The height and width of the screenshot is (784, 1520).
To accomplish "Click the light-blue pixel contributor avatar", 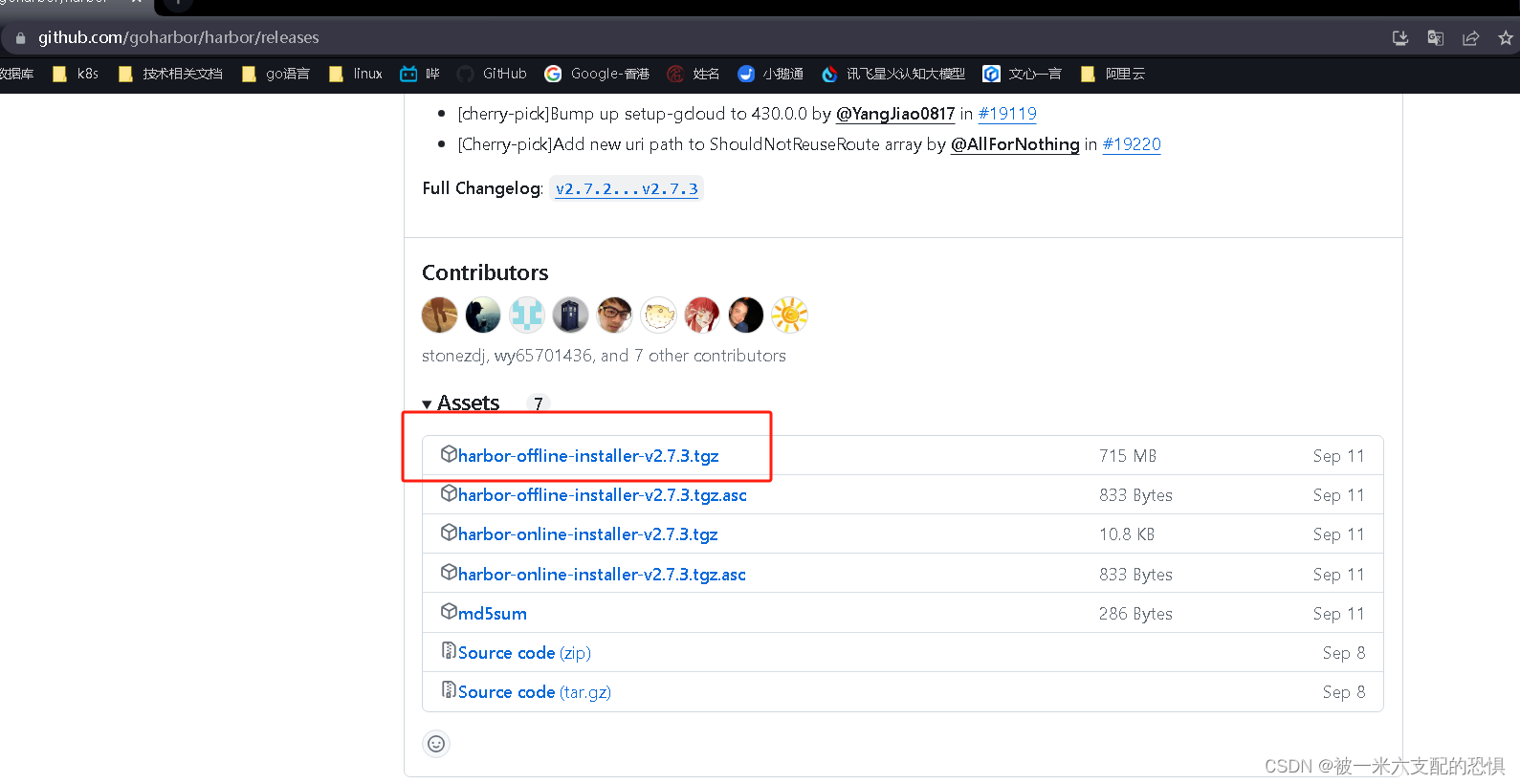I will [527, 315].
